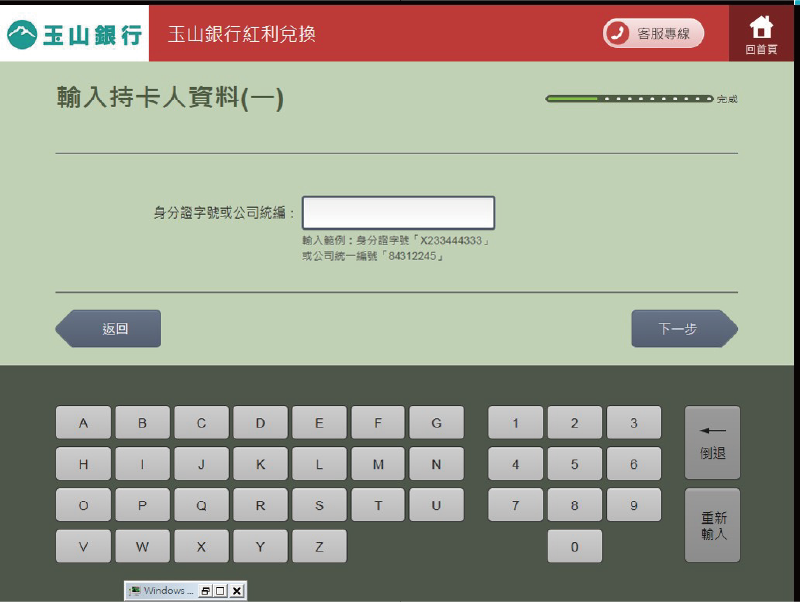Viewport: 800px width, 602px height.
Task: Tap letter J on the keypad
Action: [202, 464]
